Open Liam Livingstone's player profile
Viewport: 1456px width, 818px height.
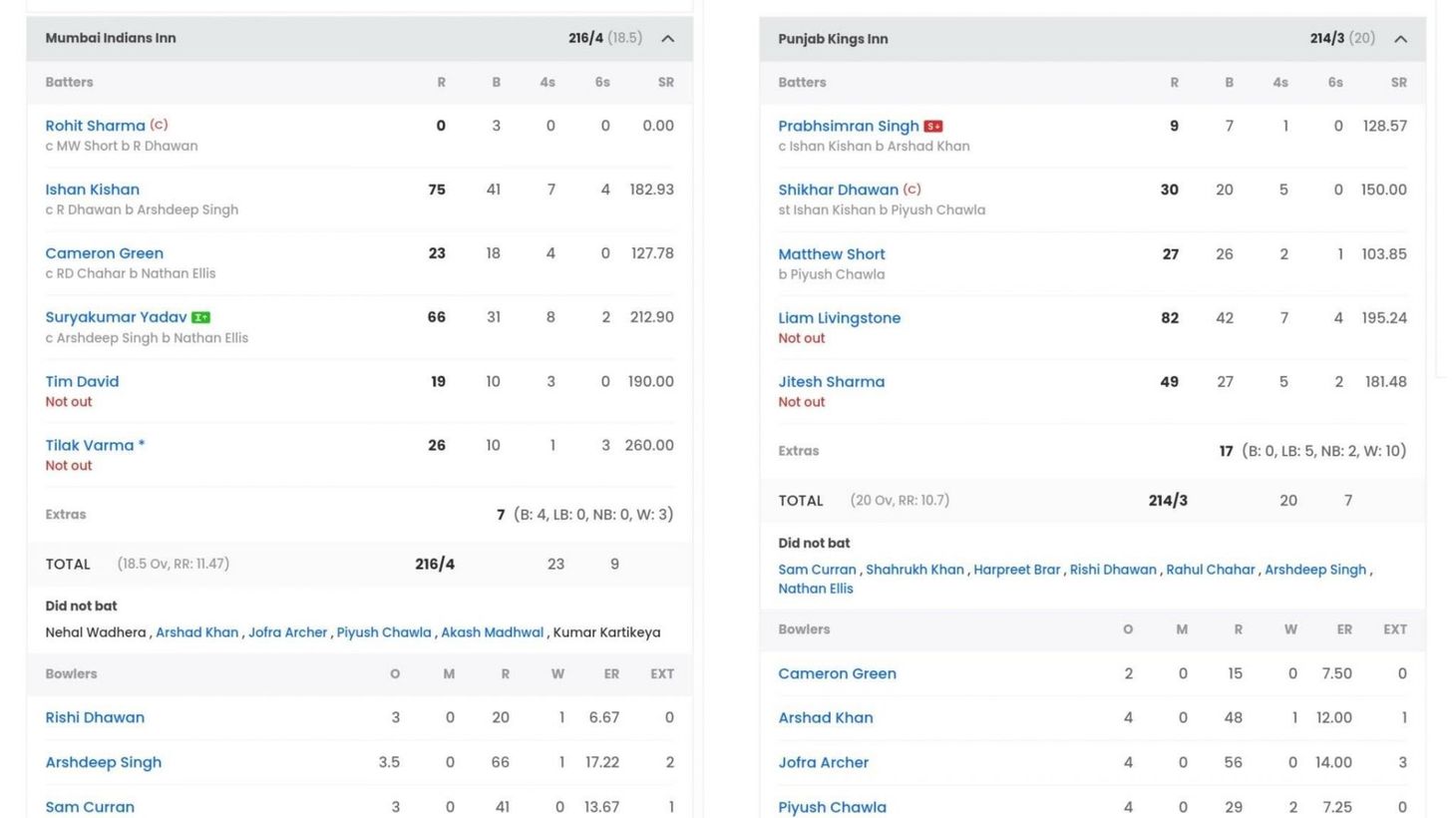pos(839,317)
